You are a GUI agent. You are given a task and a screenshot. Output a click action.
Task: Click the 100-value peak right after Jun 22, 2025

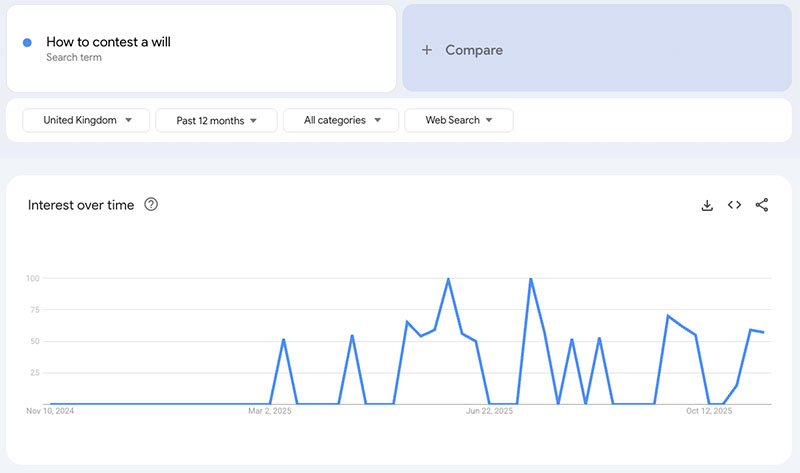pyautogui.click(x=530, y=279)
